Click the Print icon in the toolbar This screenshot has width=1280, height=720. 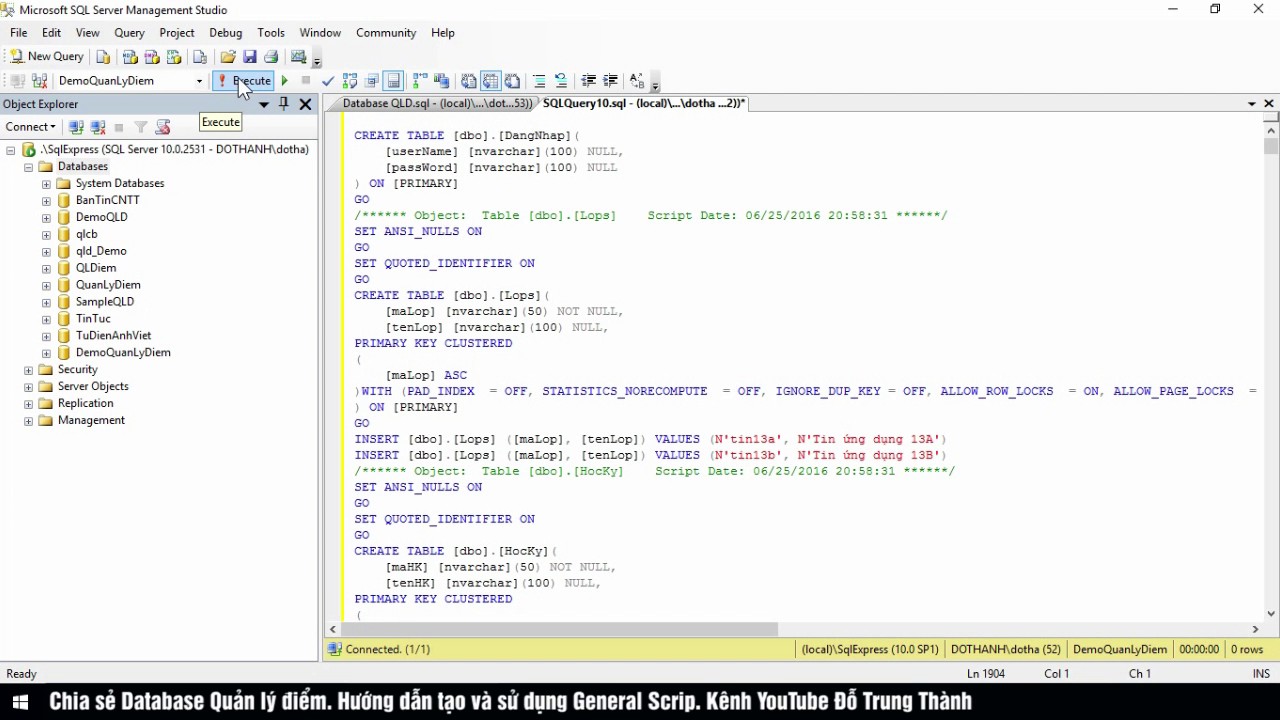pyautogui.click(x=271, y=57)
